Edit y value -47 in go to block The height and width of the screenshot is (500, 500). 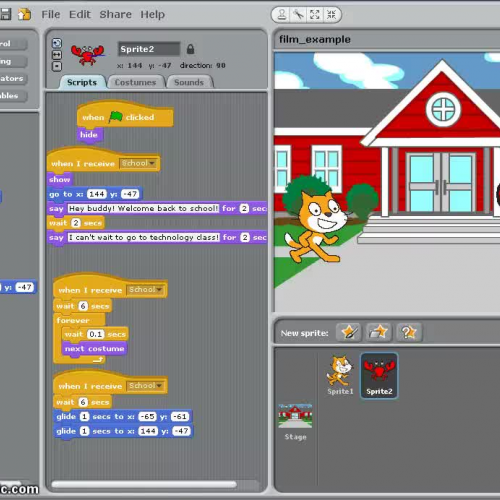click(130, 194)
